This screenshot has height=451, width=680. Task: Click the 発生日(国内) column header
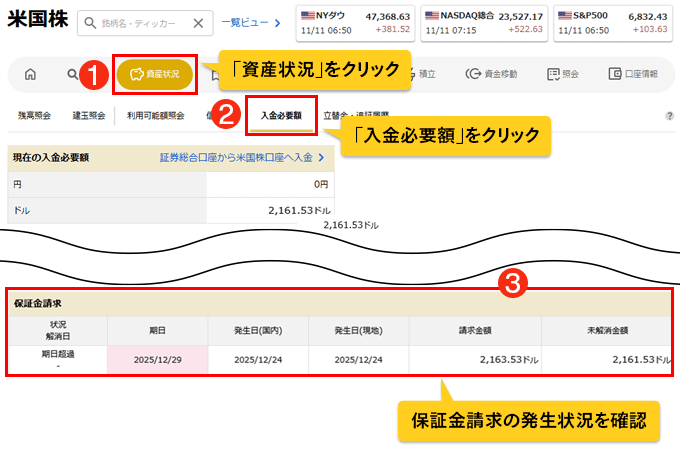(x=258, y=330)
